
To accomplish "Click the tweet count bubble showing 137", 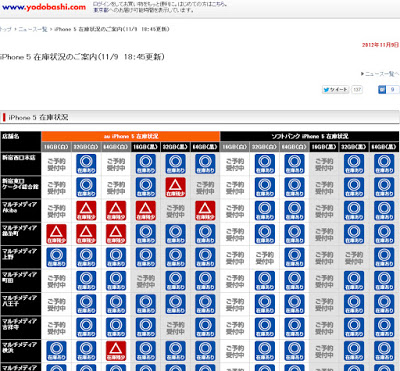I will (357, 89).
